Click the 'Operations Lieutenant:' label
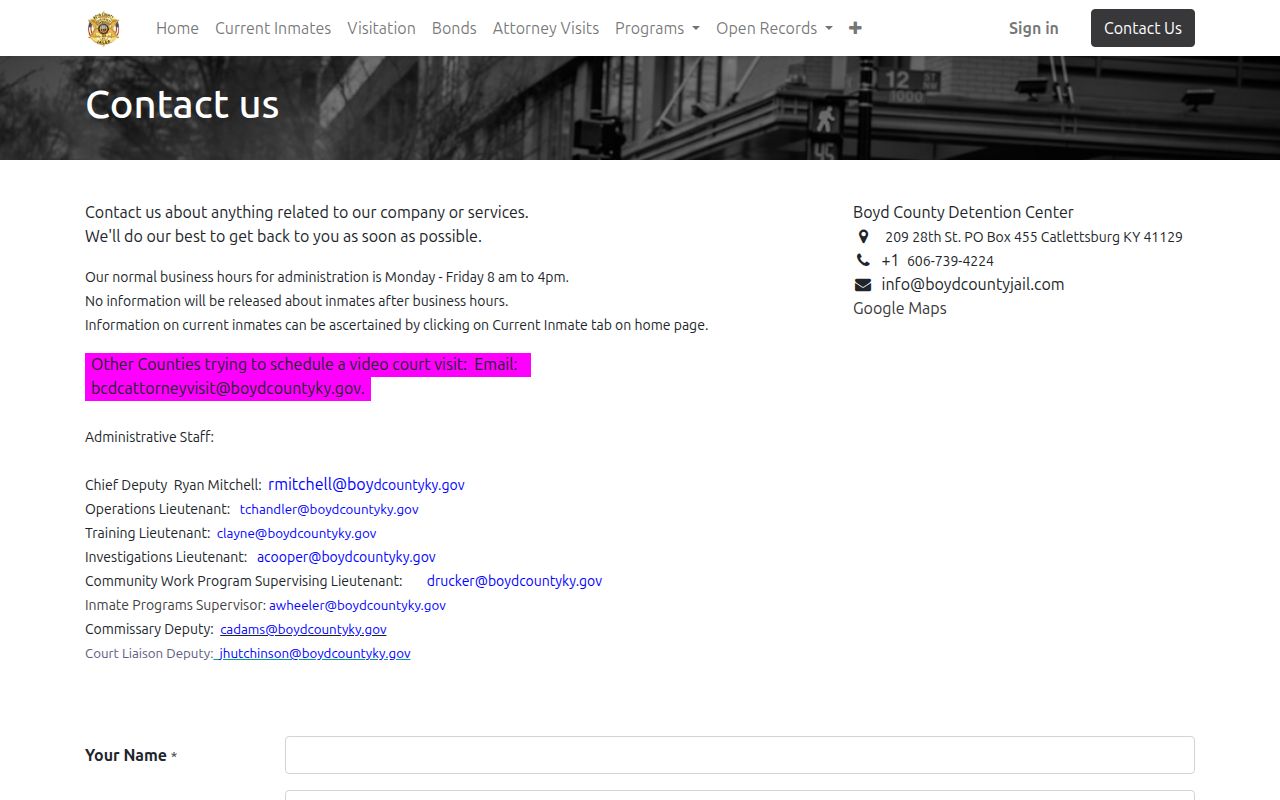1280x800 pixels. pos(157,509)
